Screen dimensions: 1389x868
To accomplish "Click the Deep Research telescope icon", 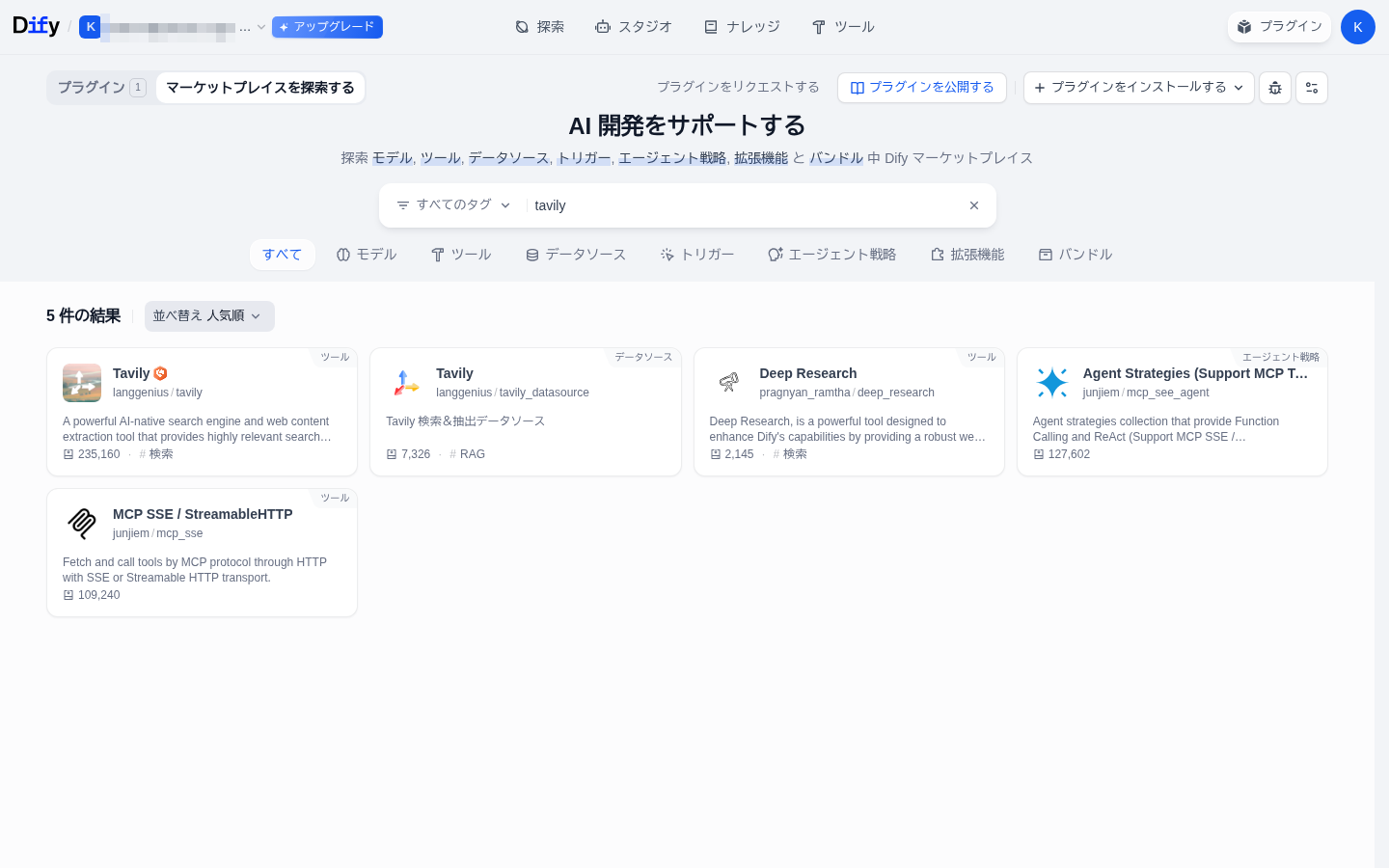I will click(729, 383).
